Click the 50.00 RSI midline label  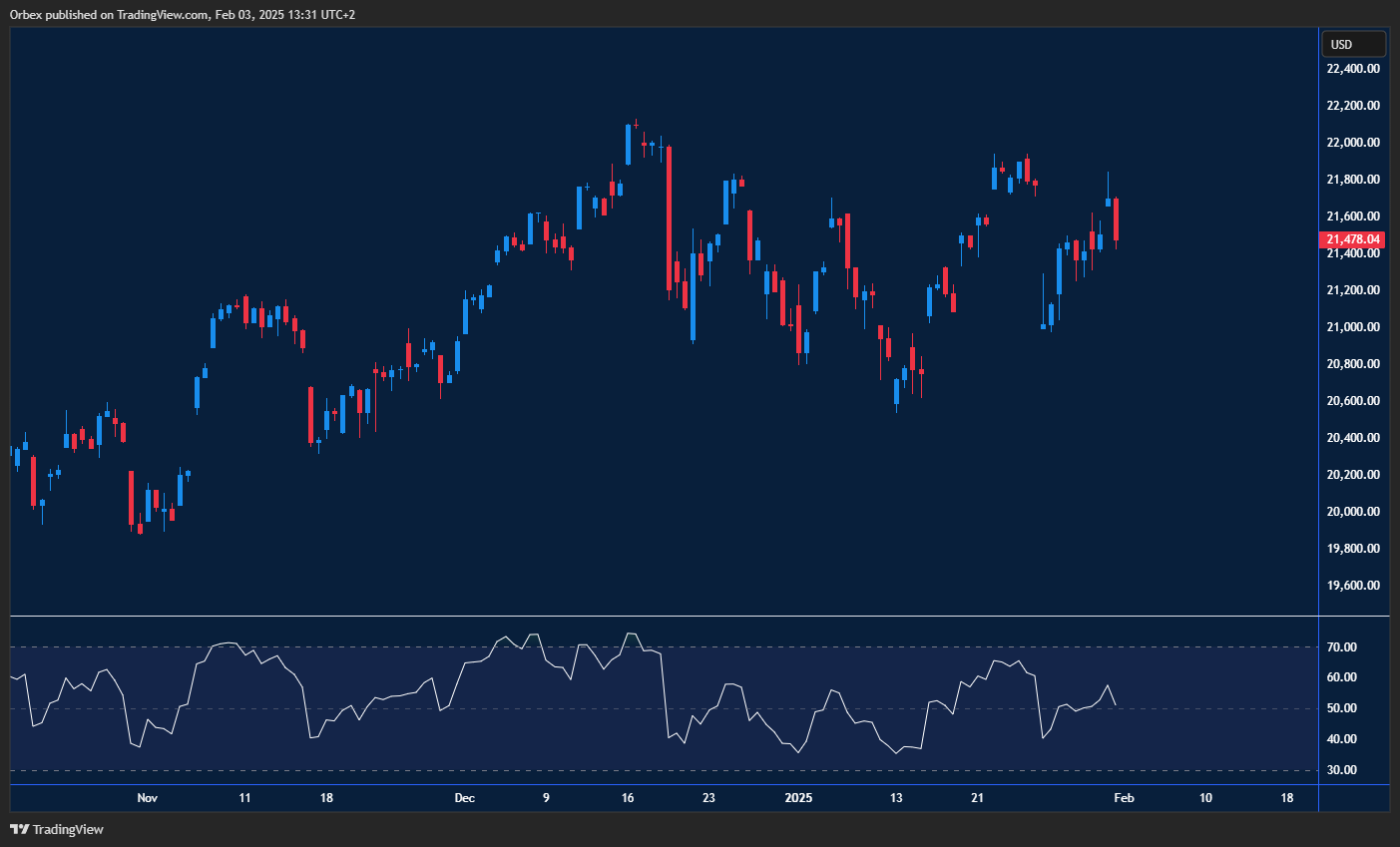tap(1342, 708)
